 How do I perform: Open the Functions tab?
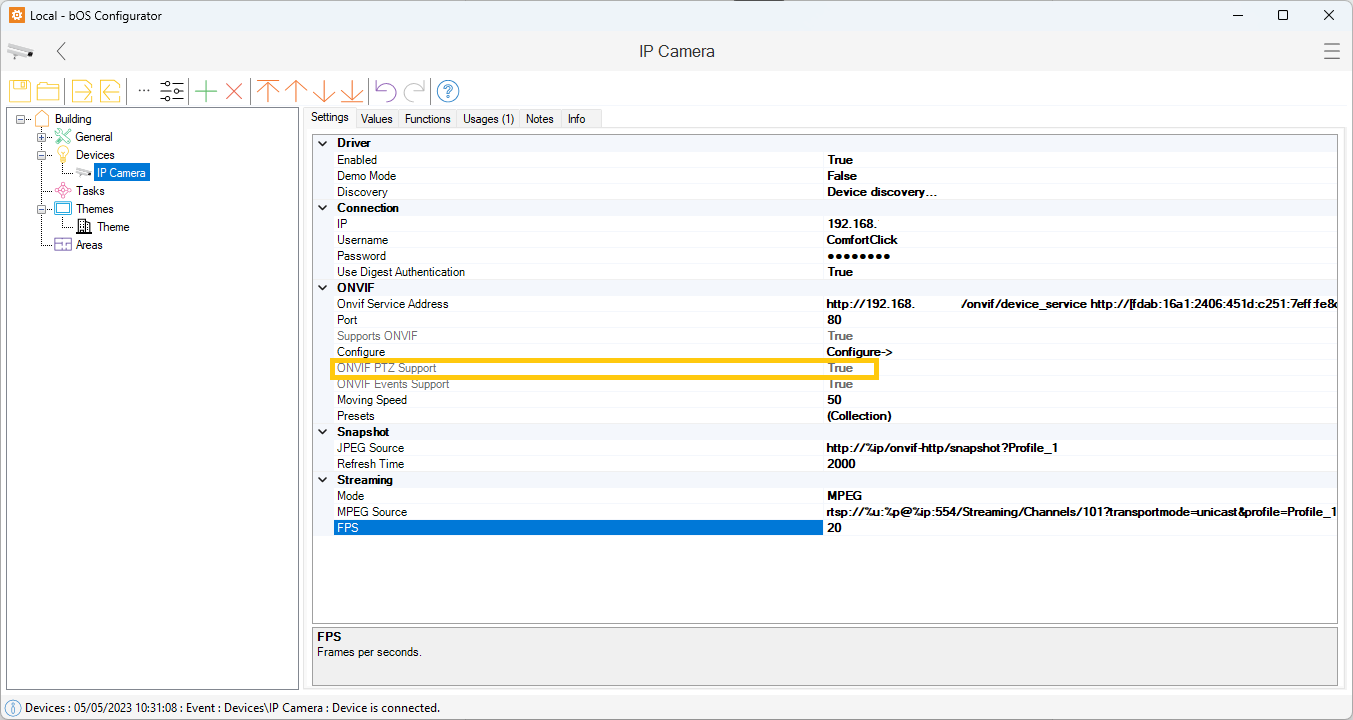tap(428, 118)
